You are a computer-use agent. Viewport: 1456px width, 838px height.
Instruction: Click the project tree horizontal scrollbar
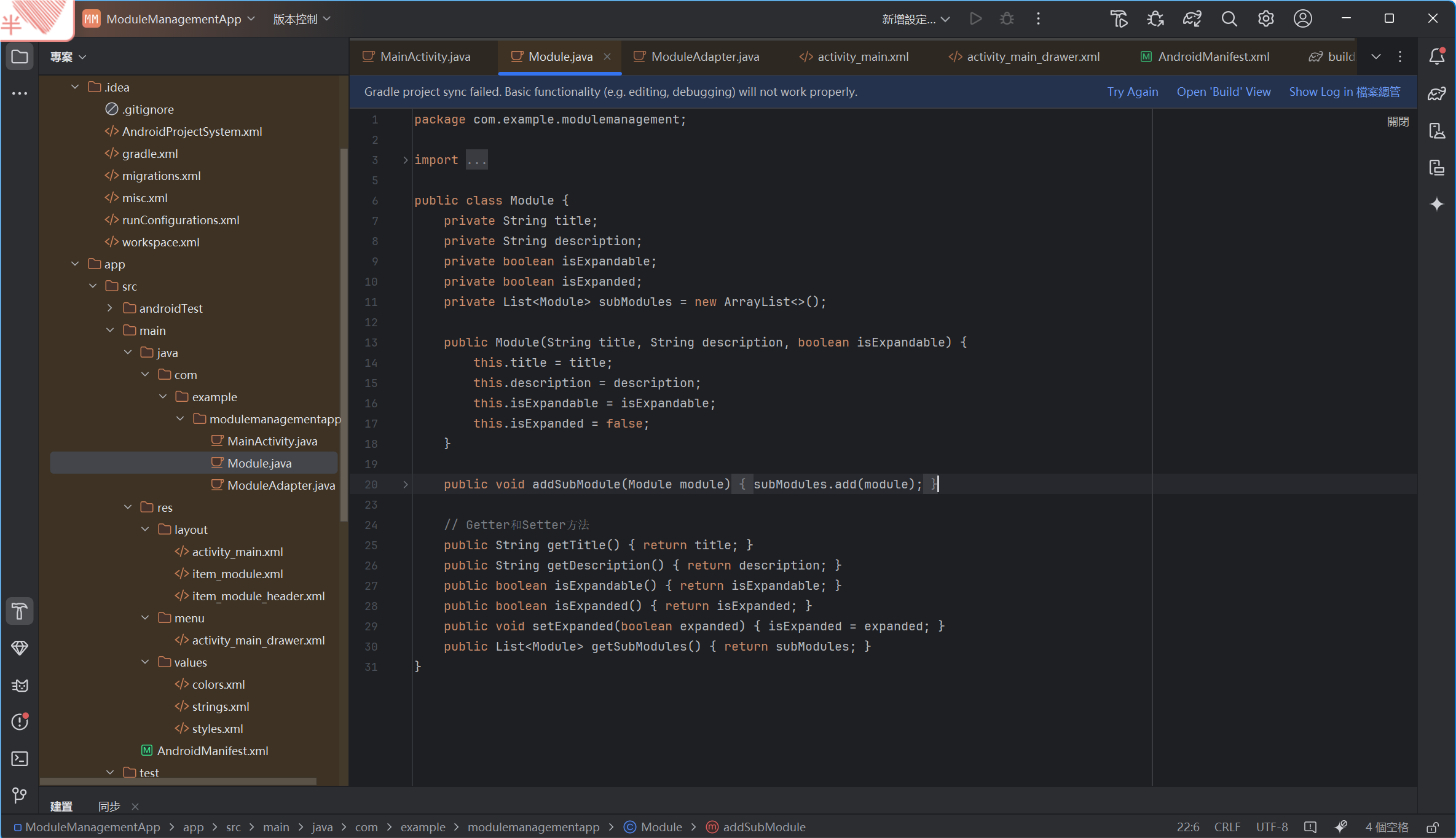[x=178, y=781]
